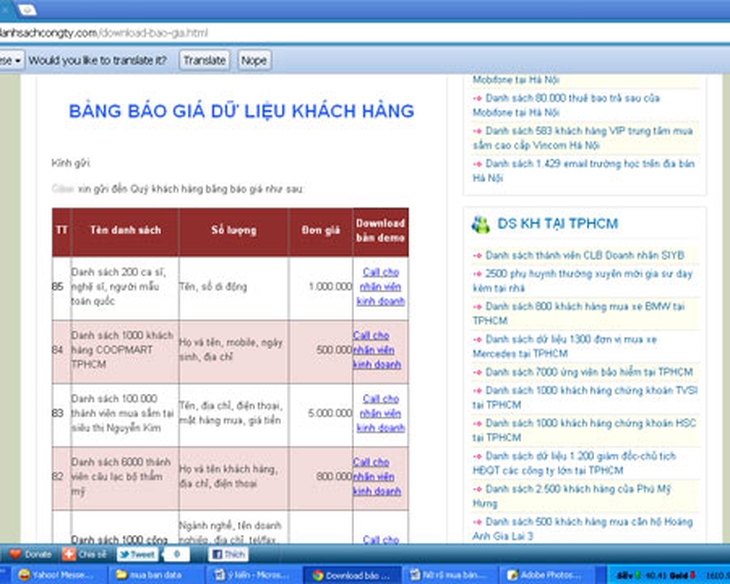Open 'Danh sách 1000 khách hàng chứng khoán TVSI'

[x=585, y=397]
